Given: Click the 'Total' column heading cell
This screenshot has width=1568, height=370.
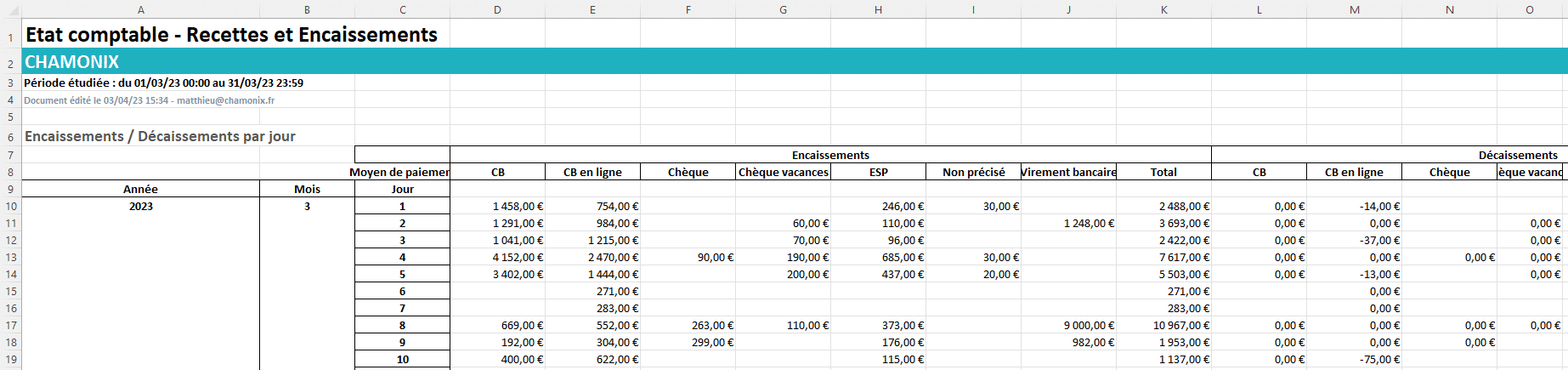Looking at the screenshot, I should coord(1163,172).
